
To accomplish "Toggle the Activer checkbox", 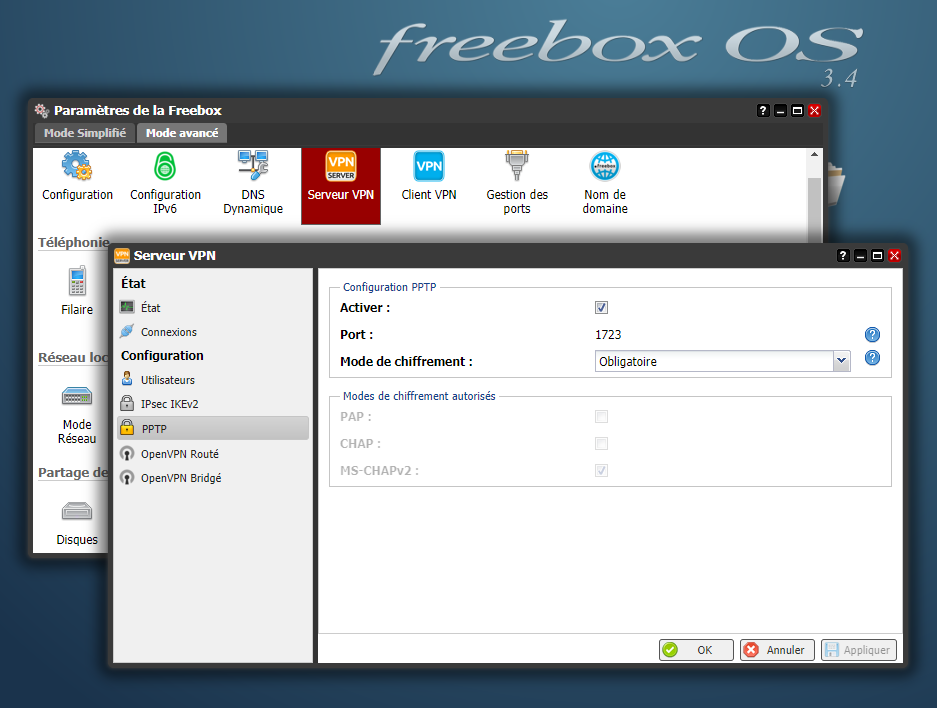I will point(601,308).
